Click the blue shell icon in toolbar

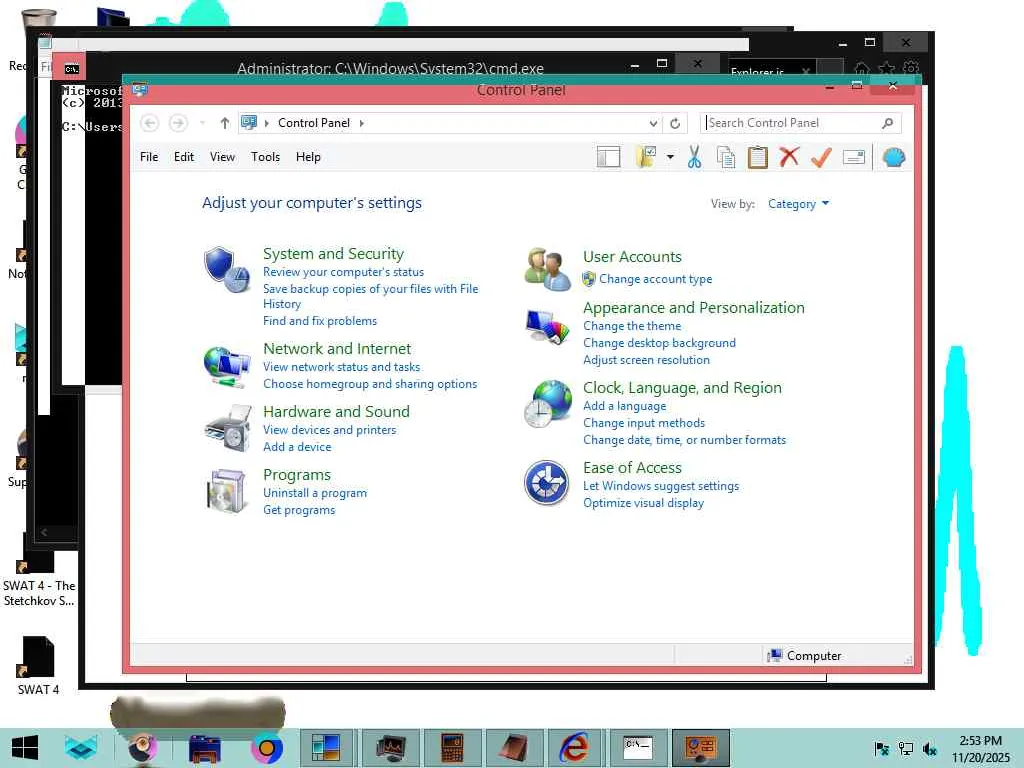coord(893,157)
